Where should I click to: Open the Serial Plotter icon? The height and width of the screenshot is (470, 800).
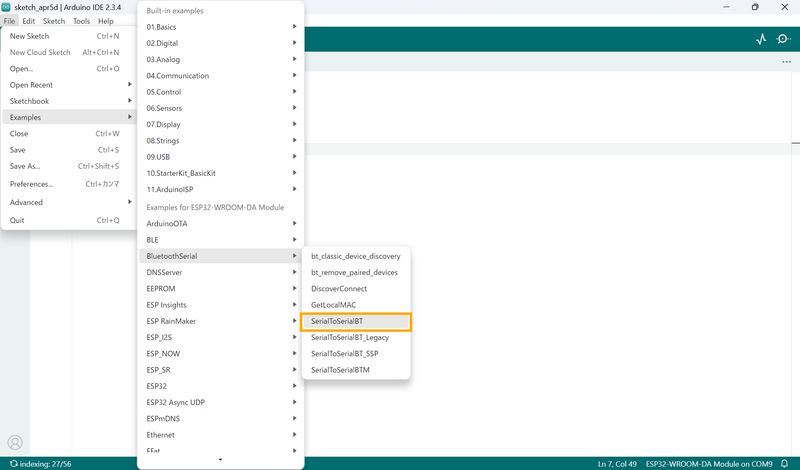pos(761,39)
